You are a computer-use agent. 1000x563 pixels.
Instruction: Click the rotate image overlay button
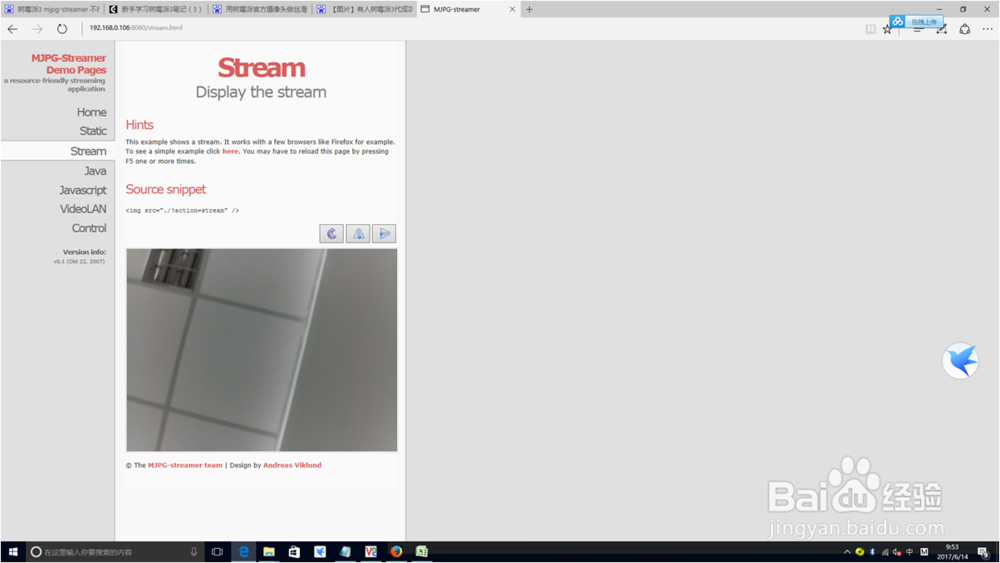pyautogui.click(x=332, y=234)
